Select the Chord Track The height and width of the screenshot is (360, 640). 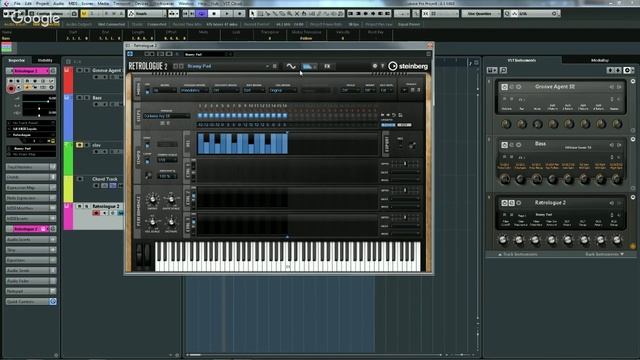pos(105,179)
